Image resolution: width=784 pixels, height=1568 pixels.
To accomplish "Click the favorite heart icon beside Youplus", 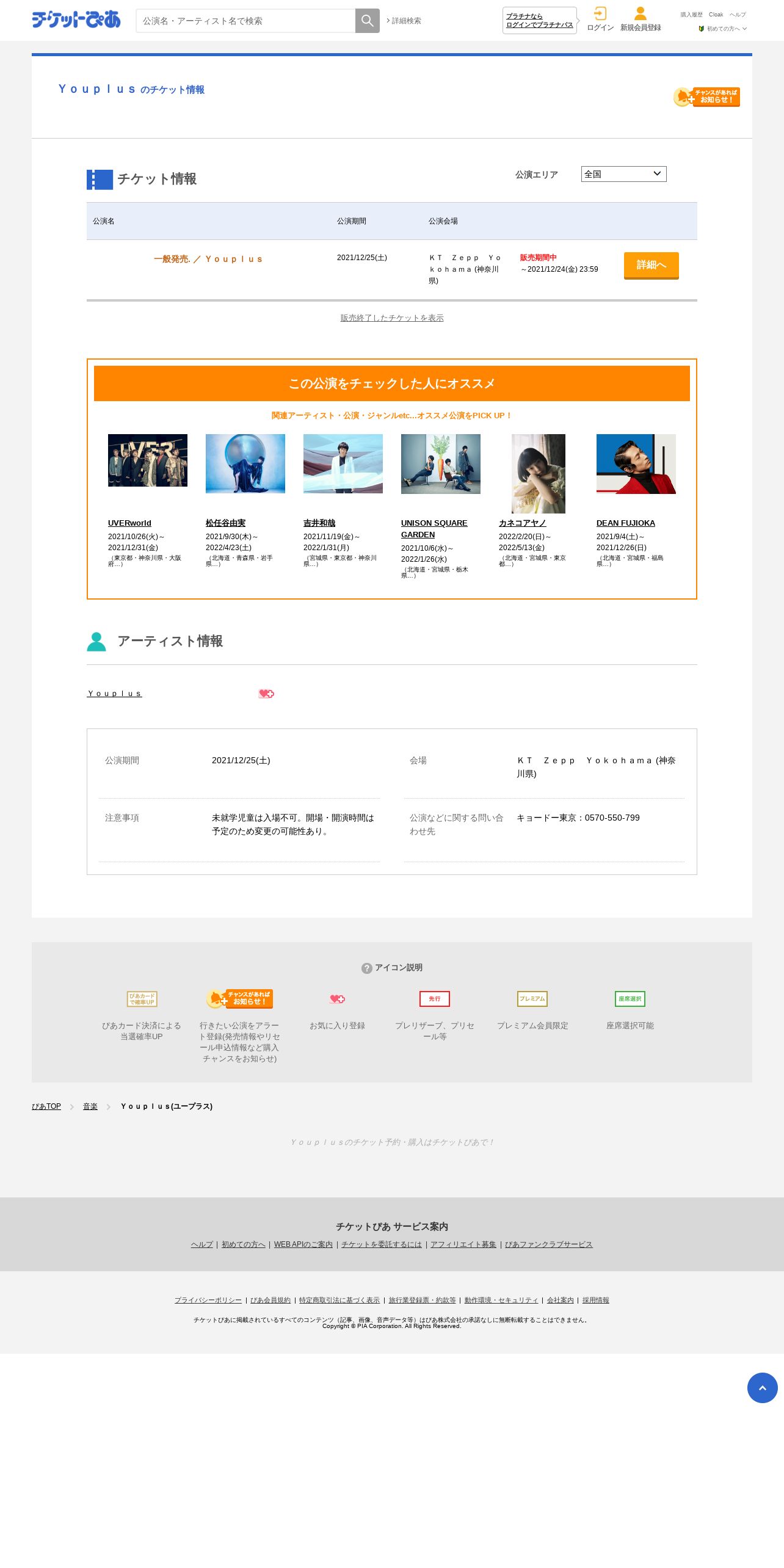I will pos(266,694).
